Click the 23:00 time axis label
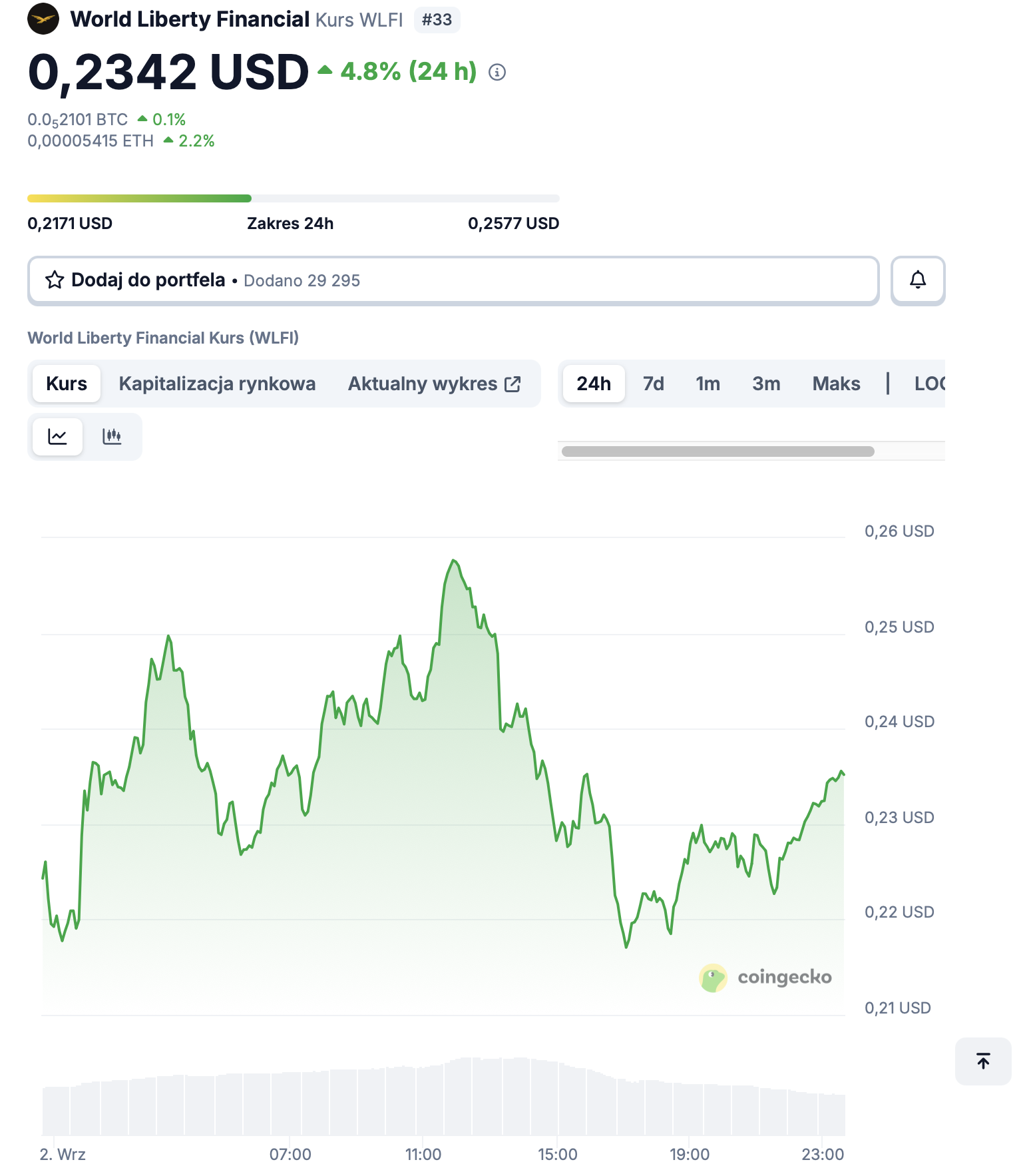This screenshot has width=1033, height=1176. (x=823, y=1155)
